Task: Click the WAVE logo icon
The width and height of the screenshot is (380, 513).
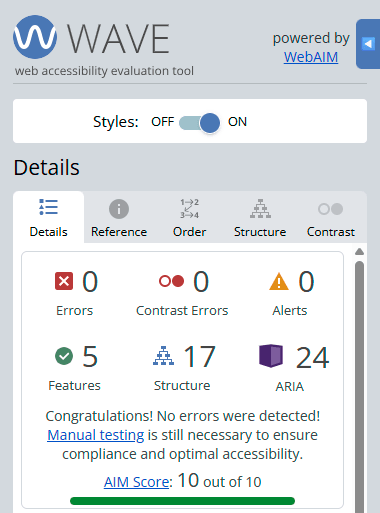Action: point(35,37)
